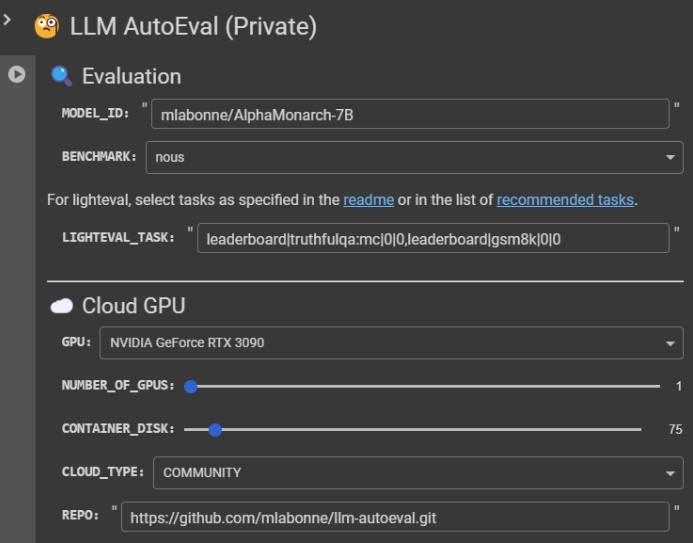The height and width of the screenshot is (543, 693).
Task: Click the BENCHMARK dropdown arrow
Action: pyautogui.click(x=670, y=157)
